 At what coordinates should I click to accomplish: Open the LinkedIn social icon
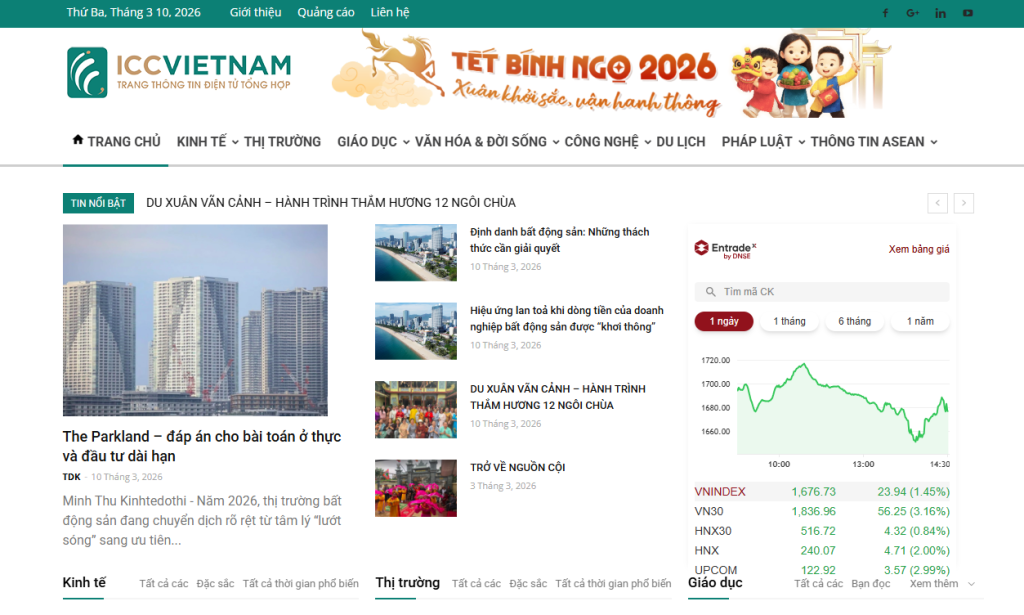point(940,13)
